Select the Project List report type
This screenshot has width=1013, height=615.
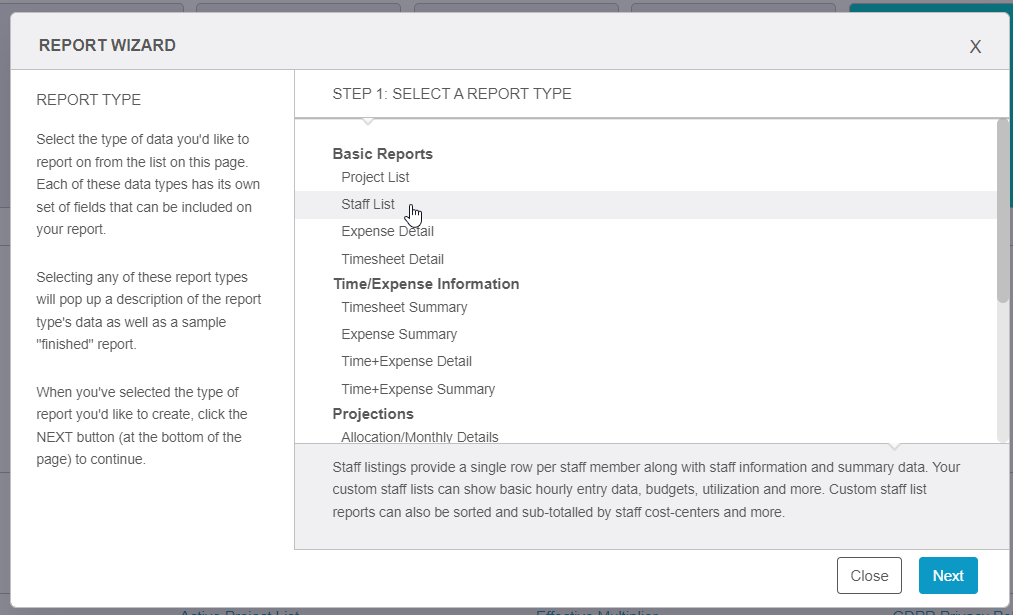[375, 177]
